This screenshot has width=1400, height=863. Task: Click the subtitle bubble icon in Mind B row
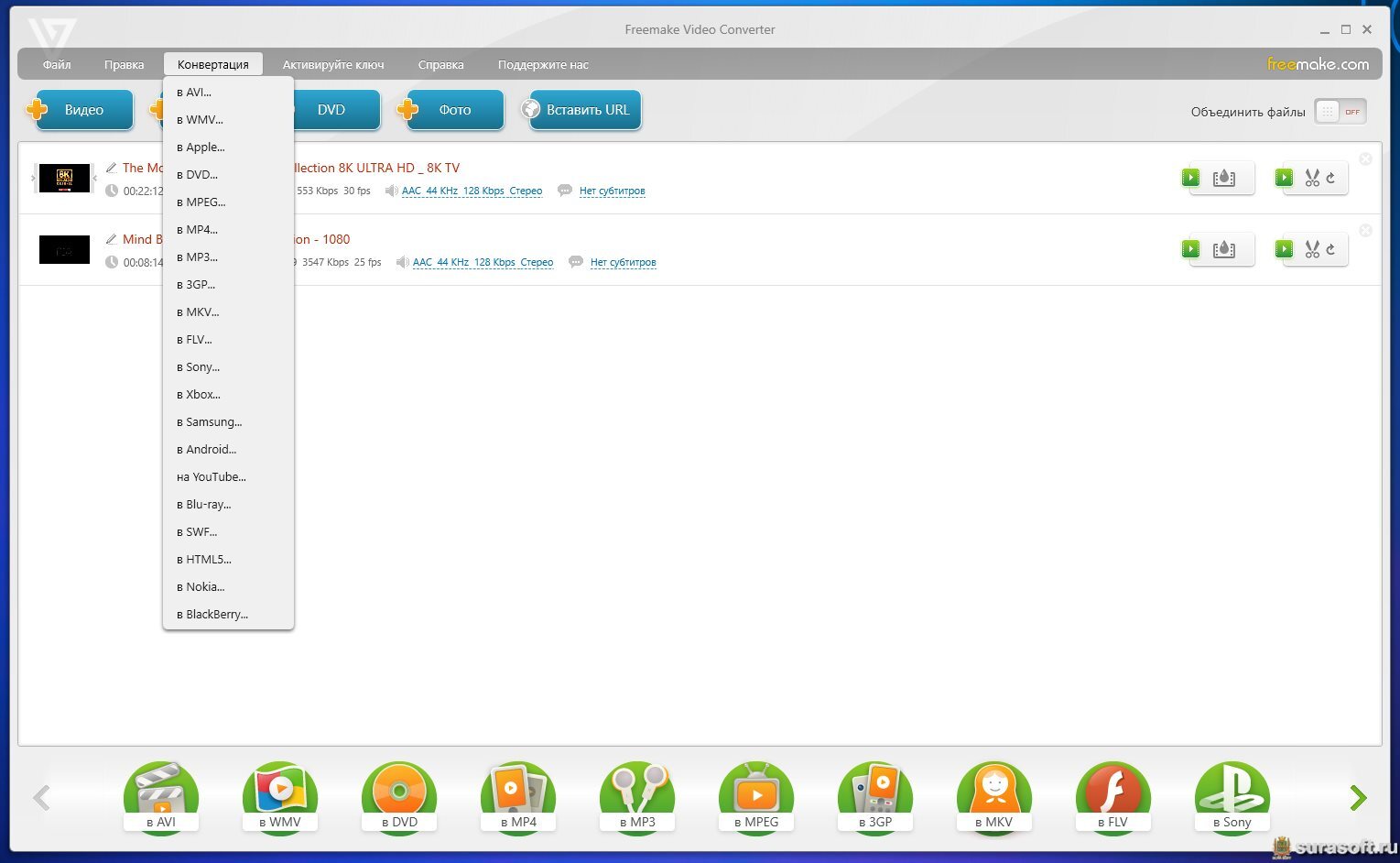tap(576, 262)
